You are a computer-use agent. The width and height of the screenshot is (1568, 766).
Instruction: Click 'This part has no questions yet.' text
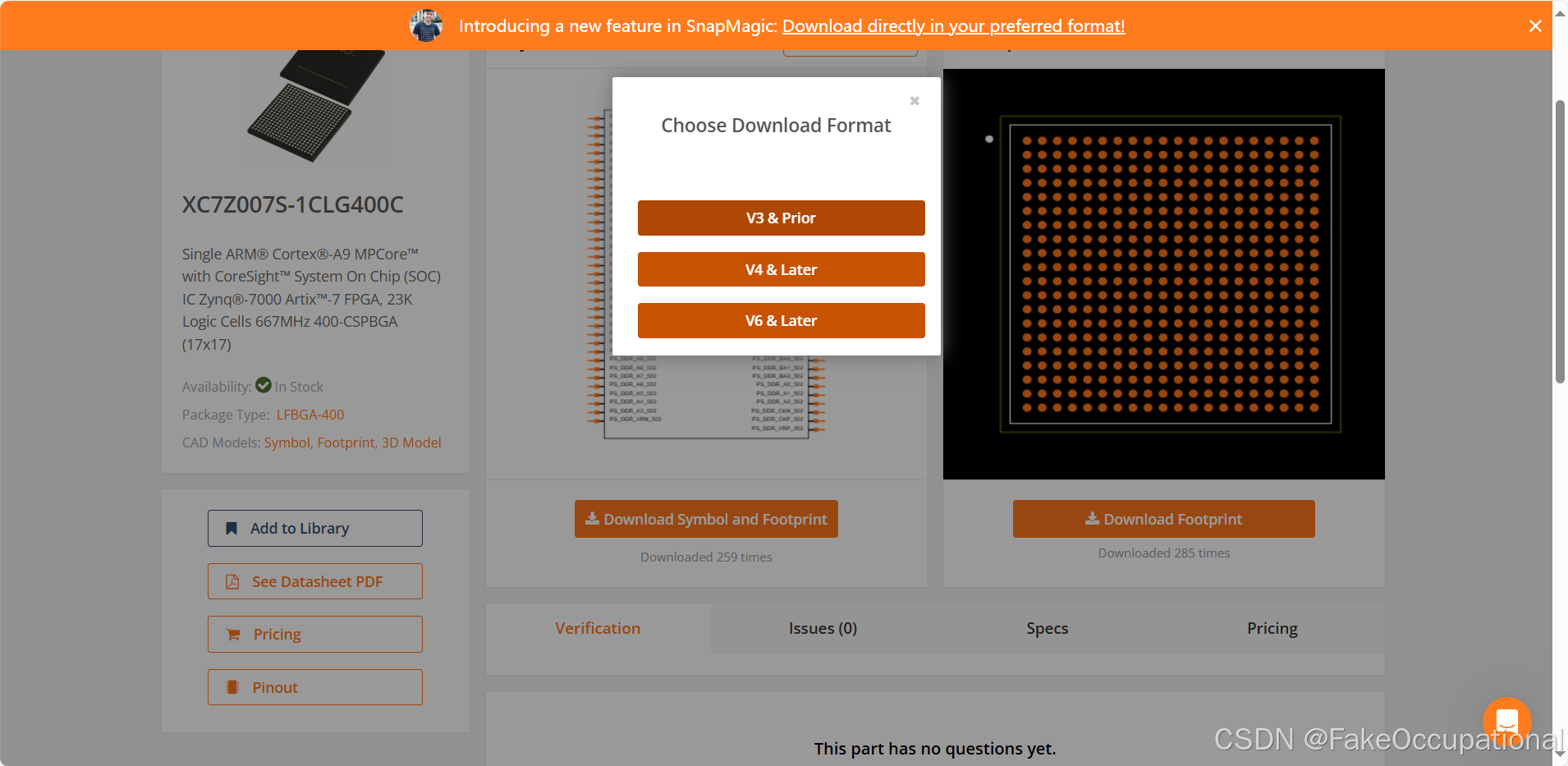[x=935, y=749]
